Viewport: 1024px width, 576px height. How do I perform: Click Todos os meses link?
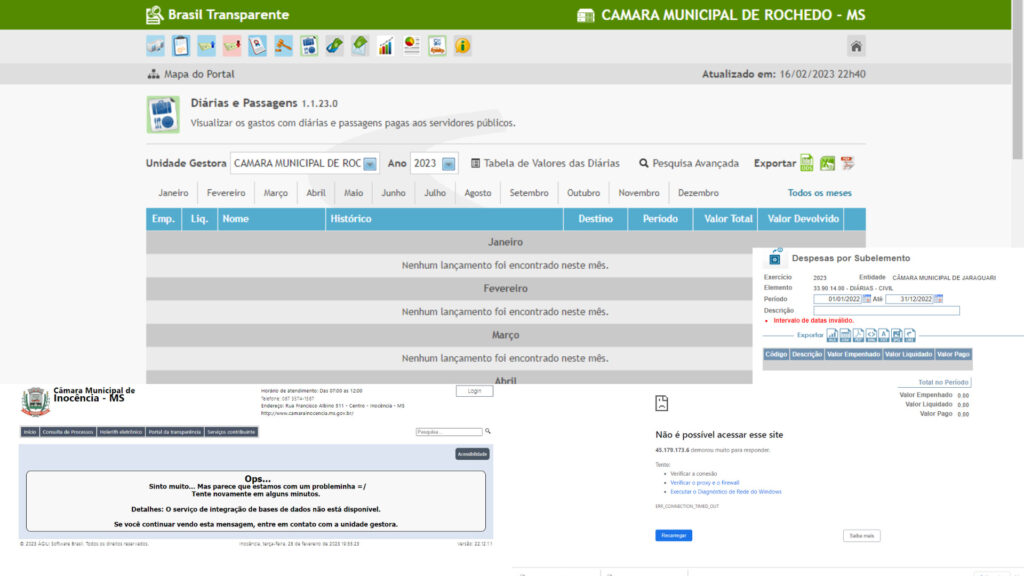pyautogui.click(x=819, y=193)
